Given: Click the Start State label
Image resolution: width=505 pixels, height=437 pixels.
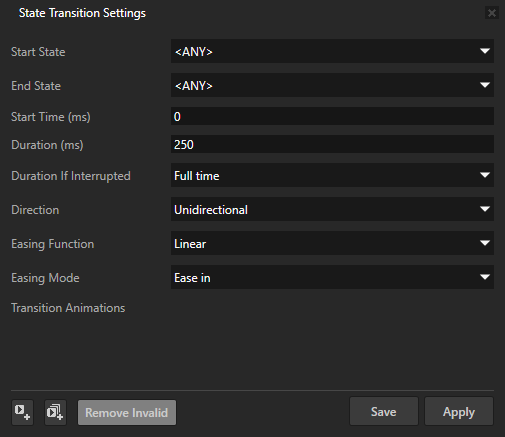Looking at the screenshot, I should tap(38, 52).
